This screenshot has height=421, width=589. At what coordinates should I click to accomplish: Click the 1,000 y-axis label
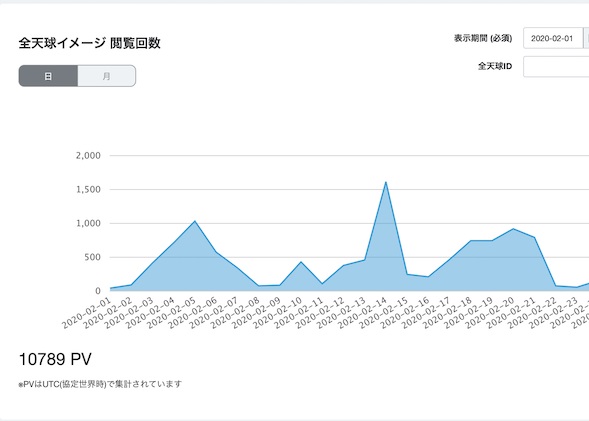point(88,223)
